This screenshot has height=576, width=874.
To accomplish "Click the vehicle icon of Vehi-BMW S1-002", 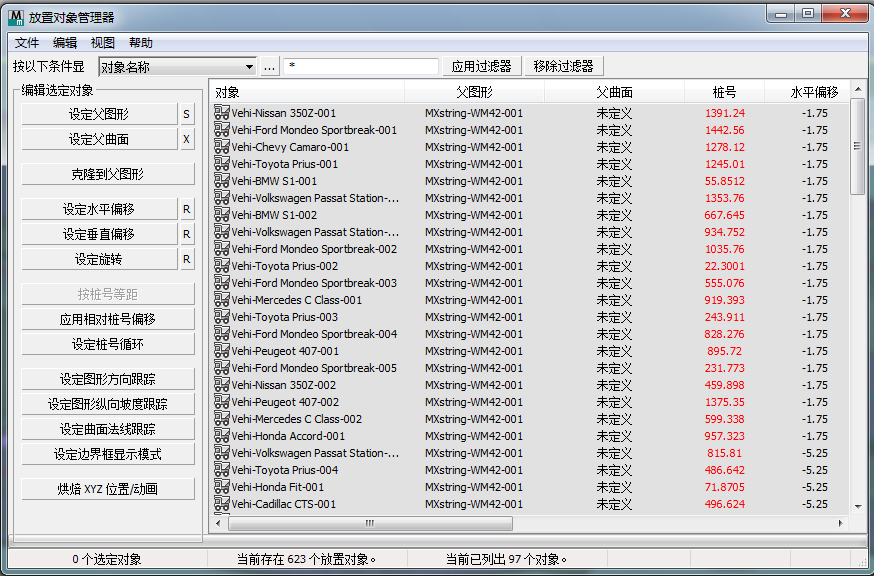I will [221, 215].
